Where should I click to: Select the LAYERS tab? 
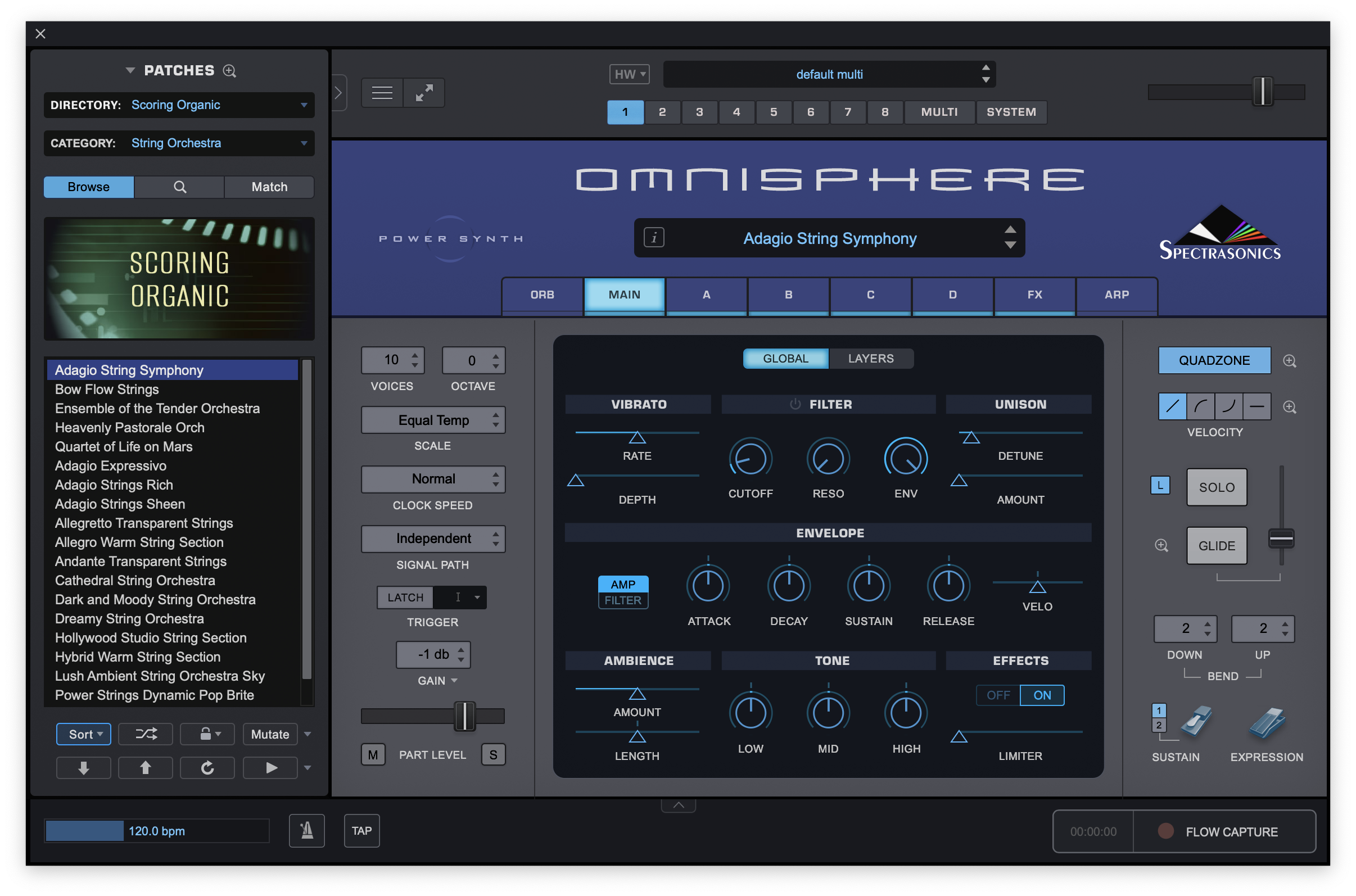click(870, 358)
